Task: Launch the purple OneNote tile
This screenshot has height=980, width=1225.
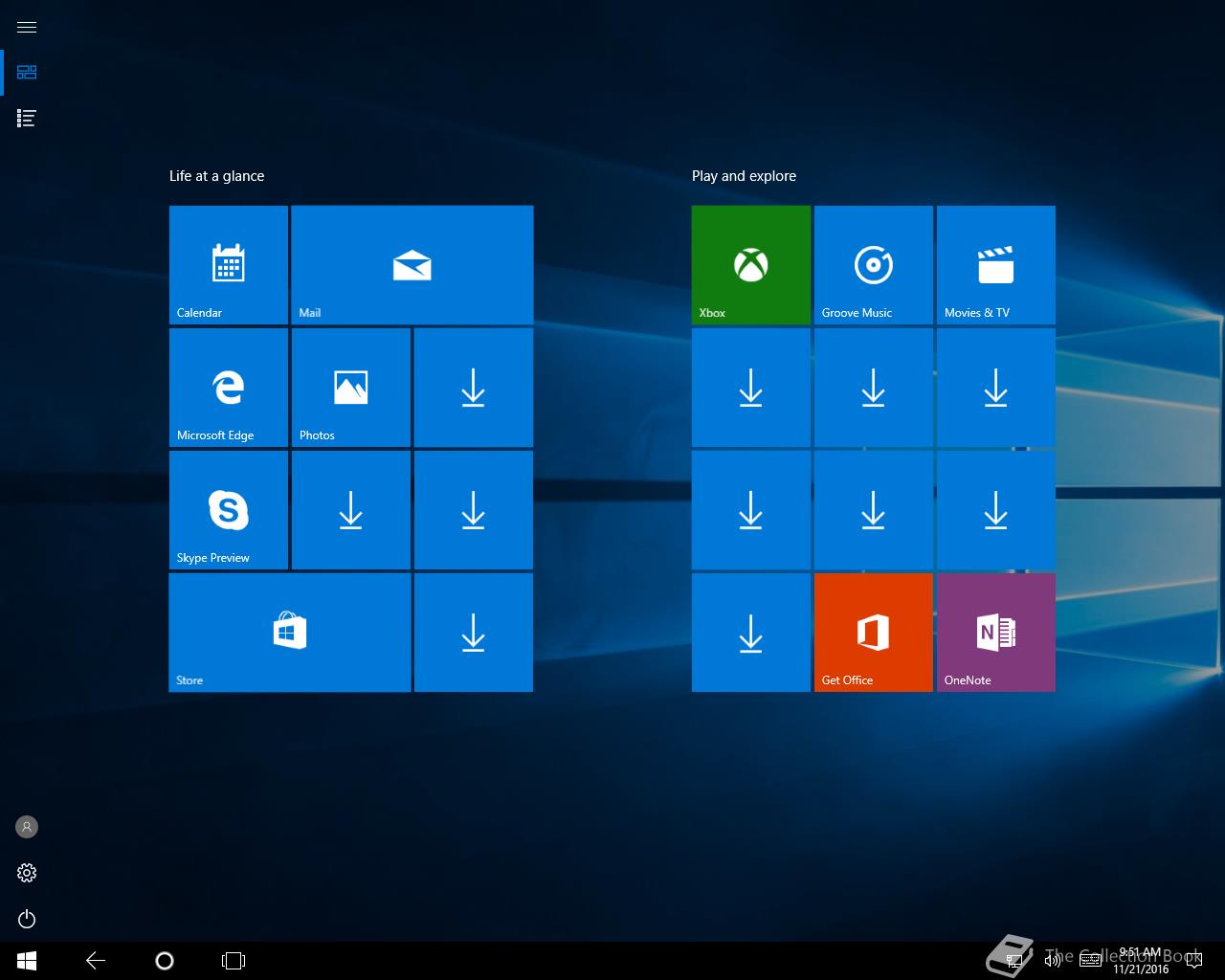Action: pyautogui.click(x=996, y=633)
